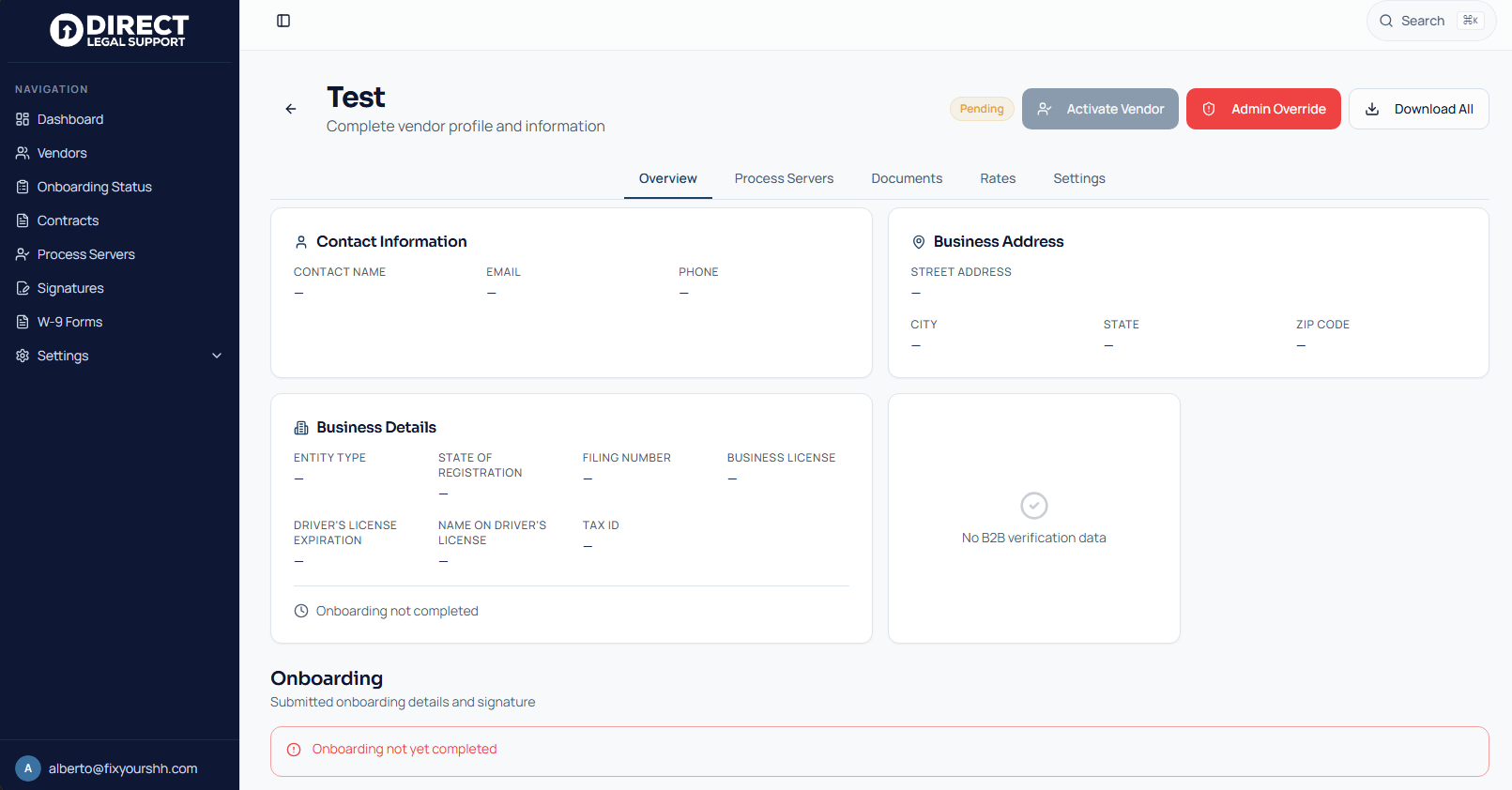Click the Signatures pen icon
The height and width of the screenshot is (790, 1512).
point(23,288)
